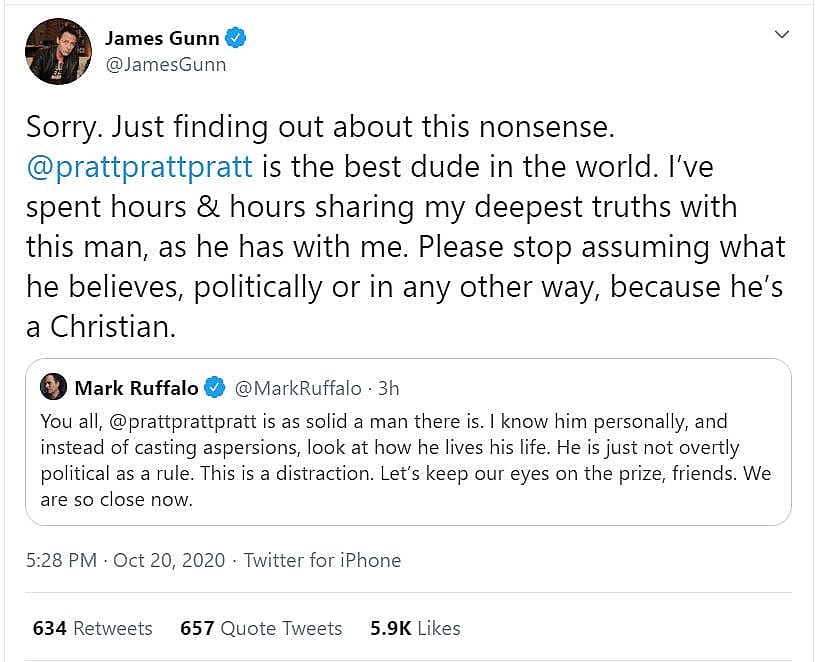Screen dimensions: 823x662
Task: Click Mark Ruffalo's small avatar
Action: (x=54, y=387)
